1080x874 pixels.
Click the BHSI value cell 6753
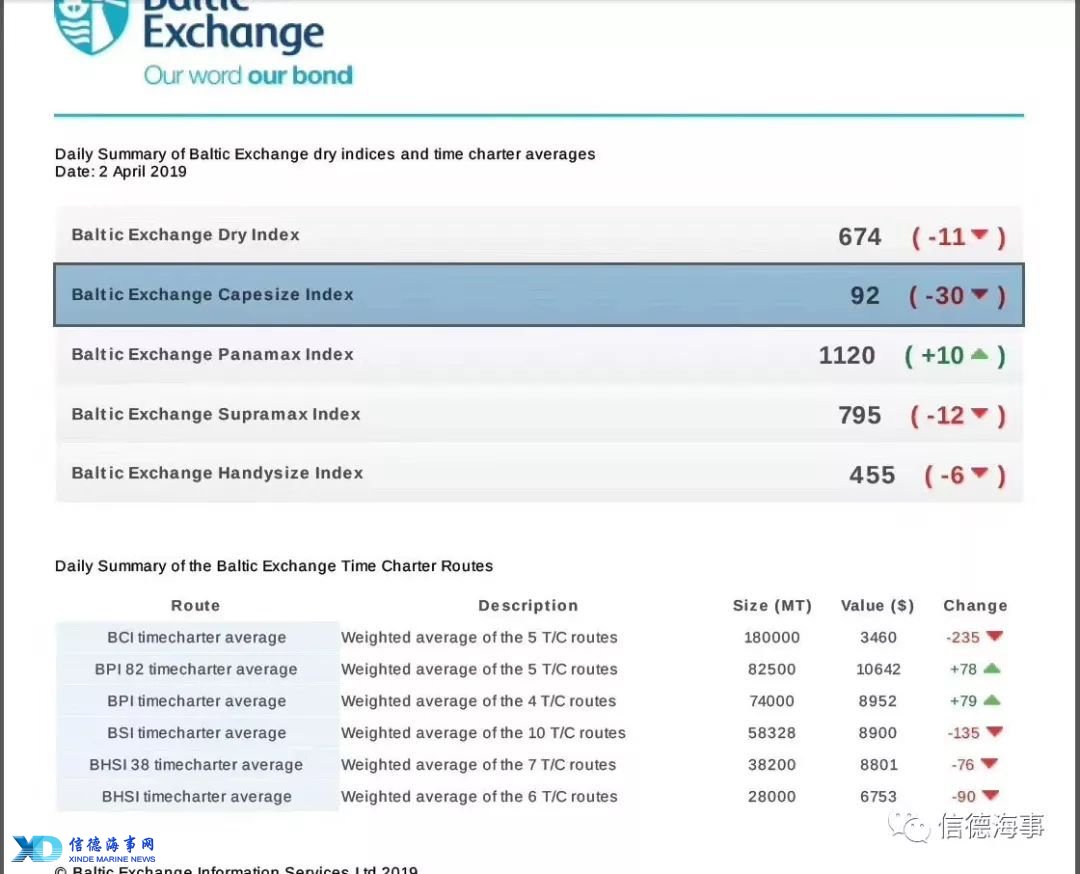(878, 796)
